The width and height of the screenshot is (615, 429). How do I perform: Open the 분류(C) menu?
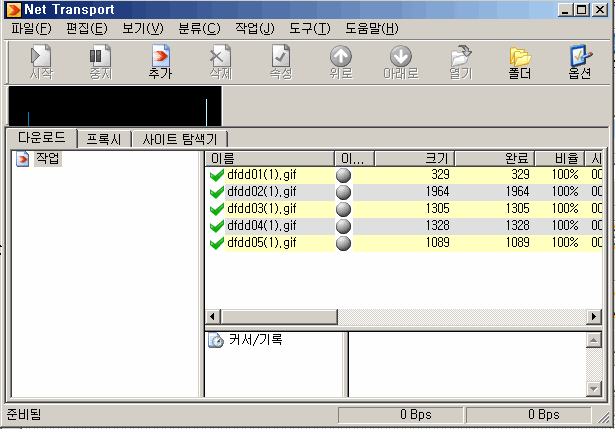[199, 28]
